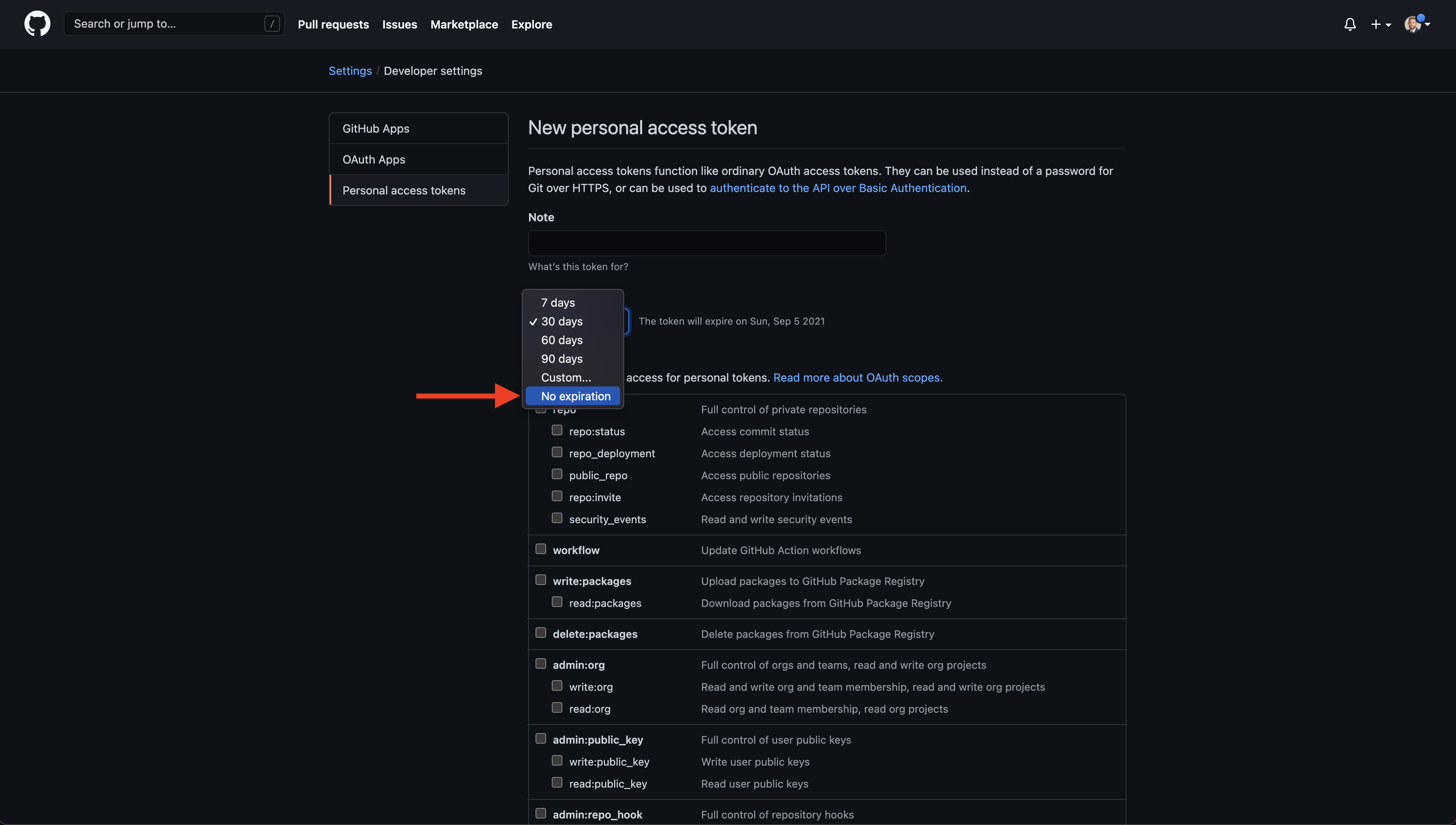Open Pull requests in top navigation
The height and width of the screenshot is (825, 1456).
[333, 24]
